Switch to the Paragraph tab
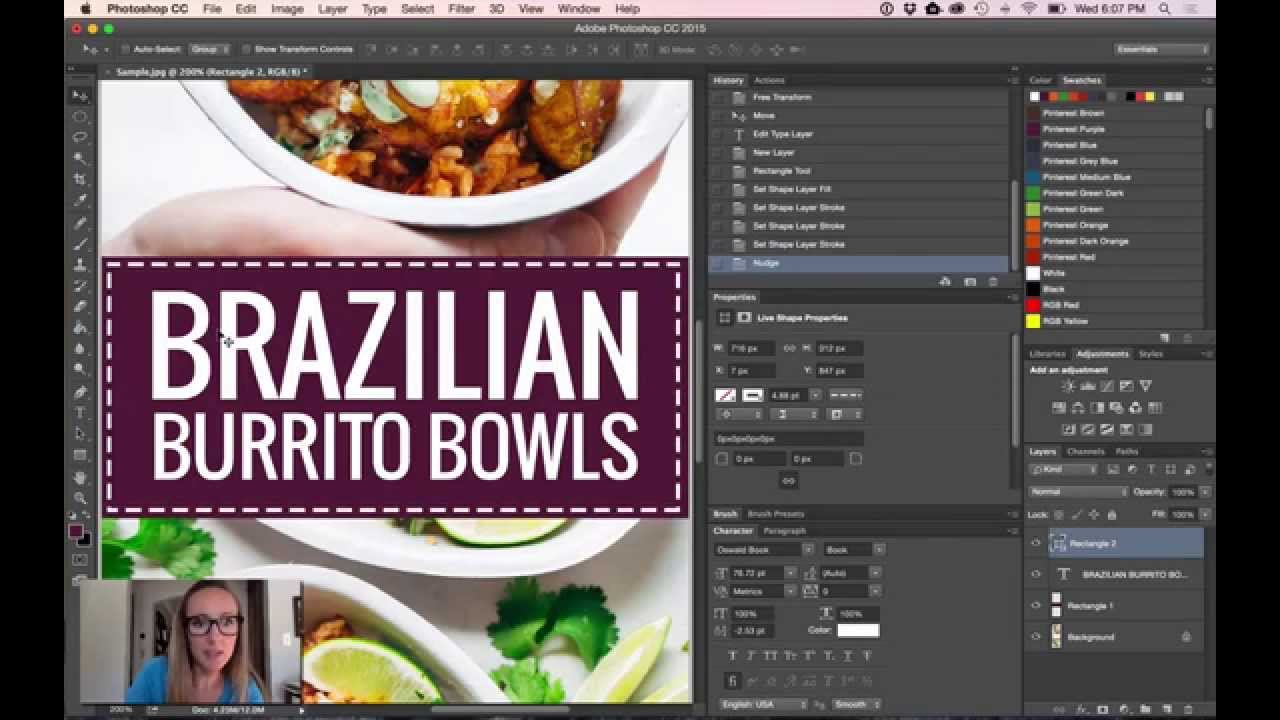Image resolution: width=1280 pixels, height=720 pixels. coord(784,531)
